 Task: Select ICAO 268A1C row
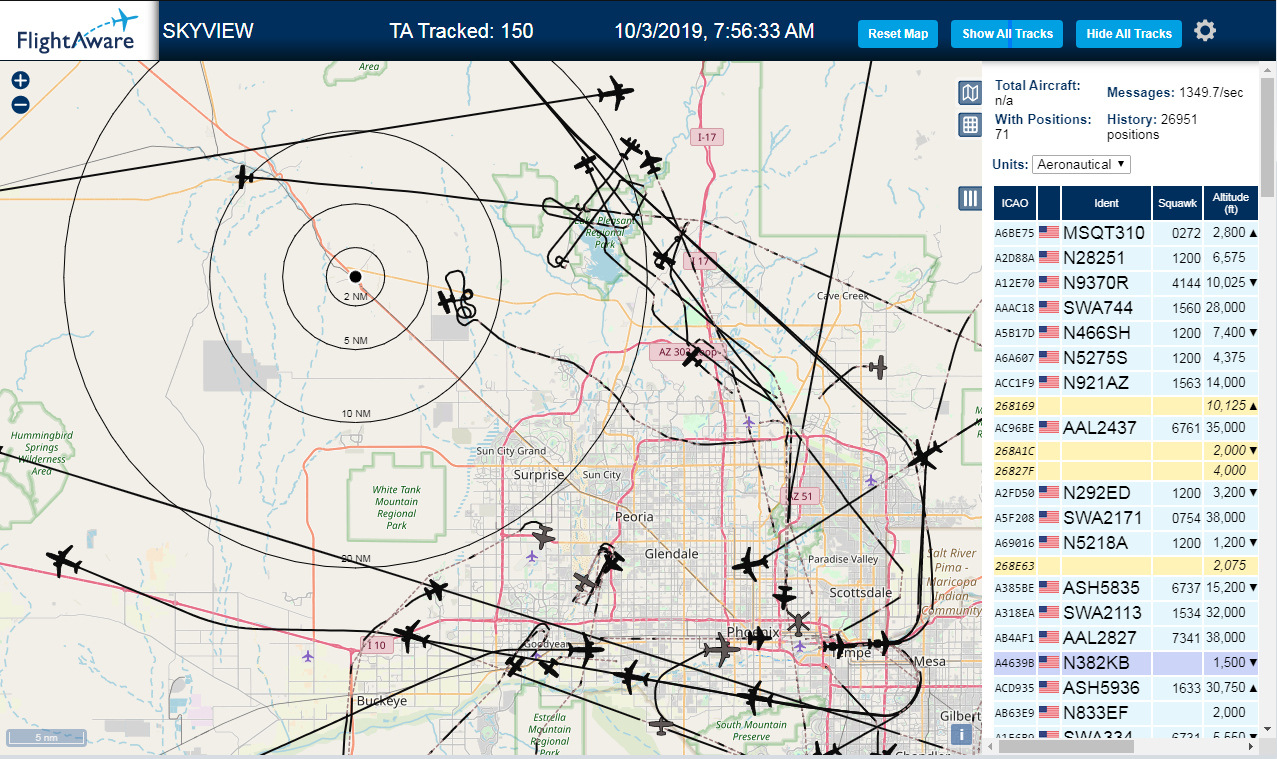[x=1126, y=451]
